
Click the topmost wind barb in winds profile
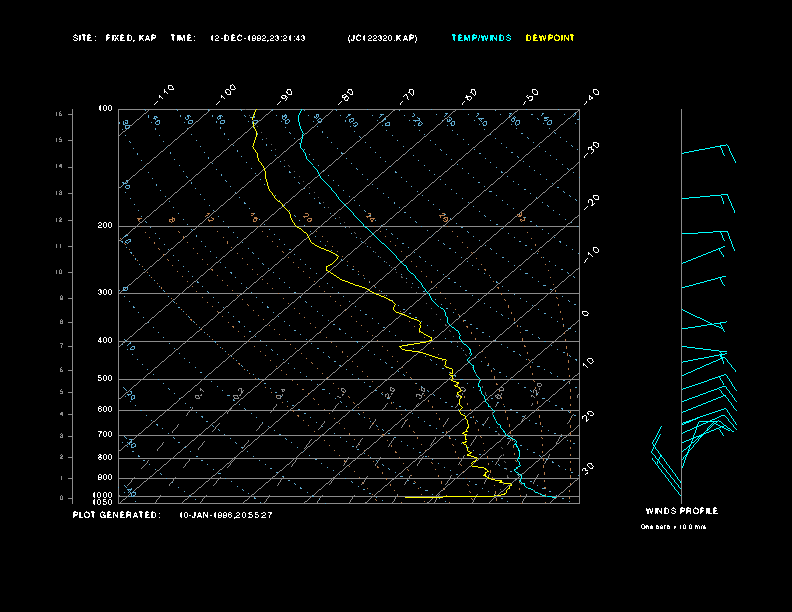(709, 153)
